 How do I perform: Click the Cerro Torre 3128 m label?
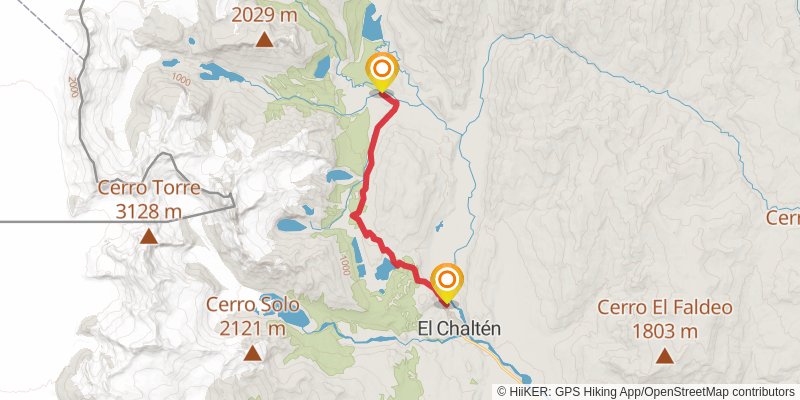pos(148,199)
